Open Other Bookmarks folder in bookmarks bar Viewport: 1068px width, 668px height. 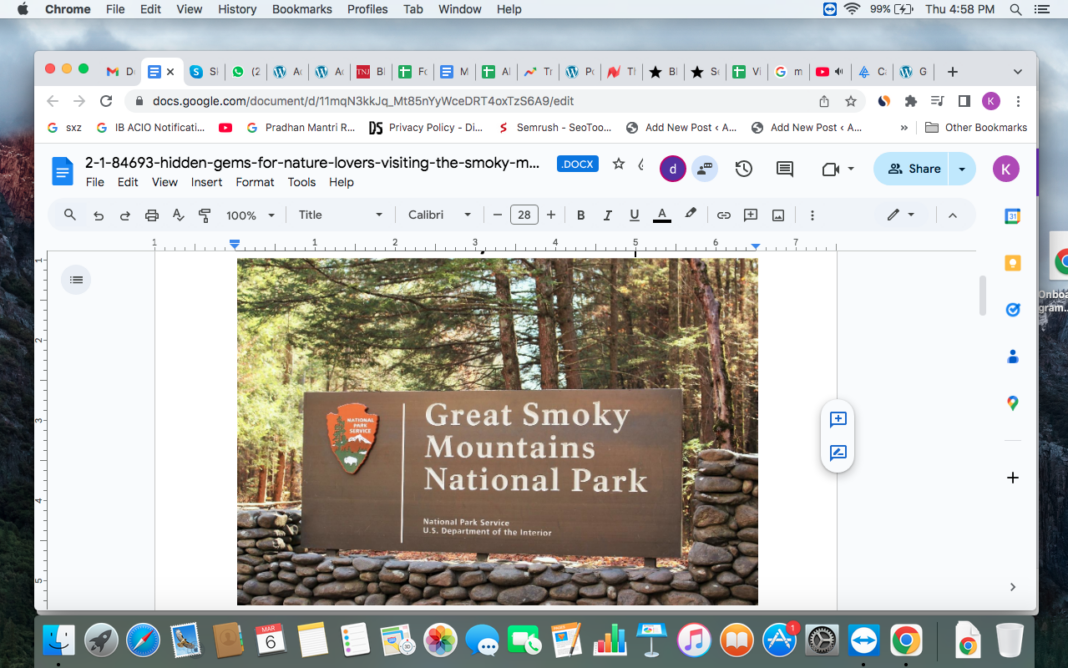pos(976,127)
